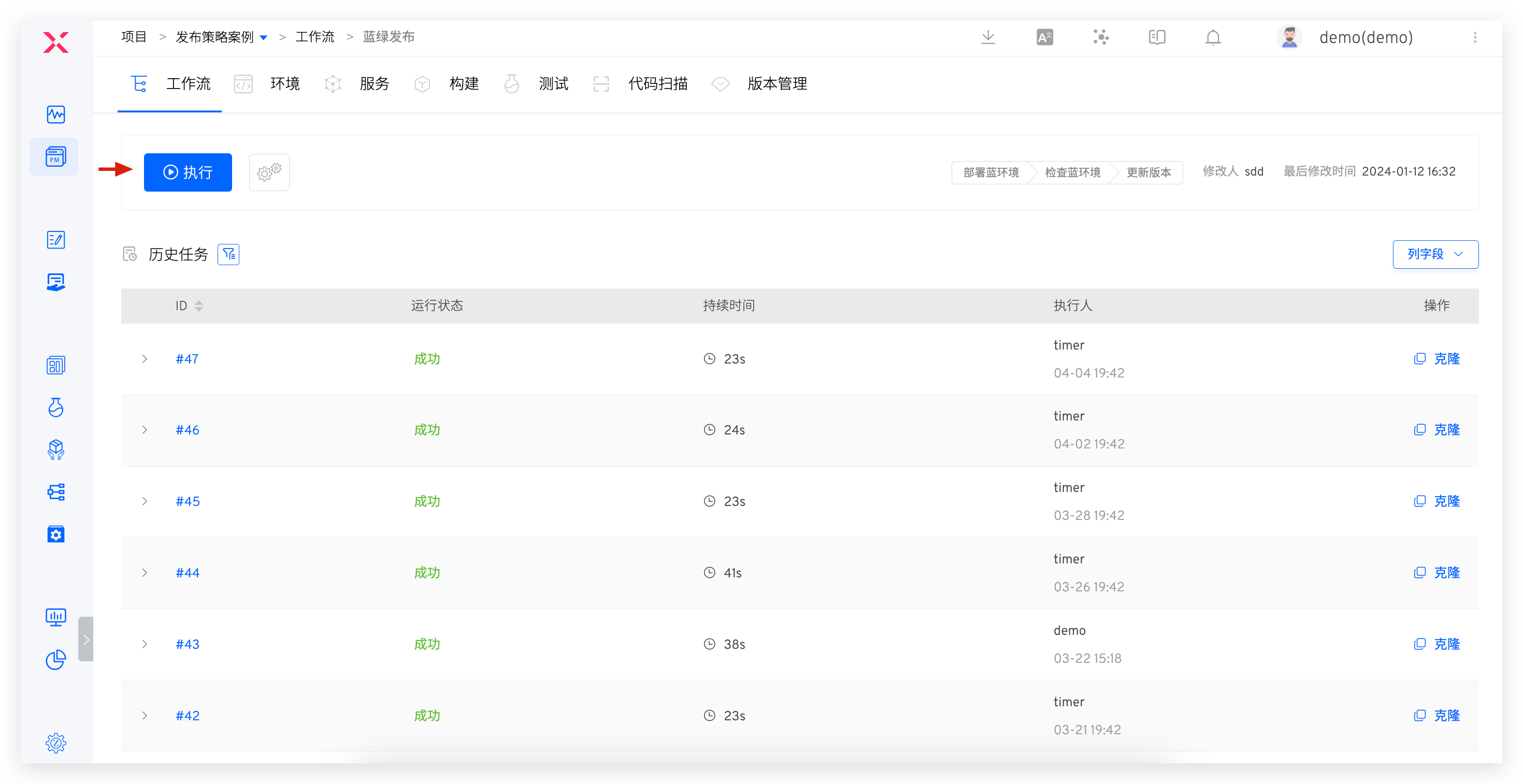Screen dimensions: 1523x784
Task: Click the download icon in header
Action: pyautogui.click(x=988, y=37)
